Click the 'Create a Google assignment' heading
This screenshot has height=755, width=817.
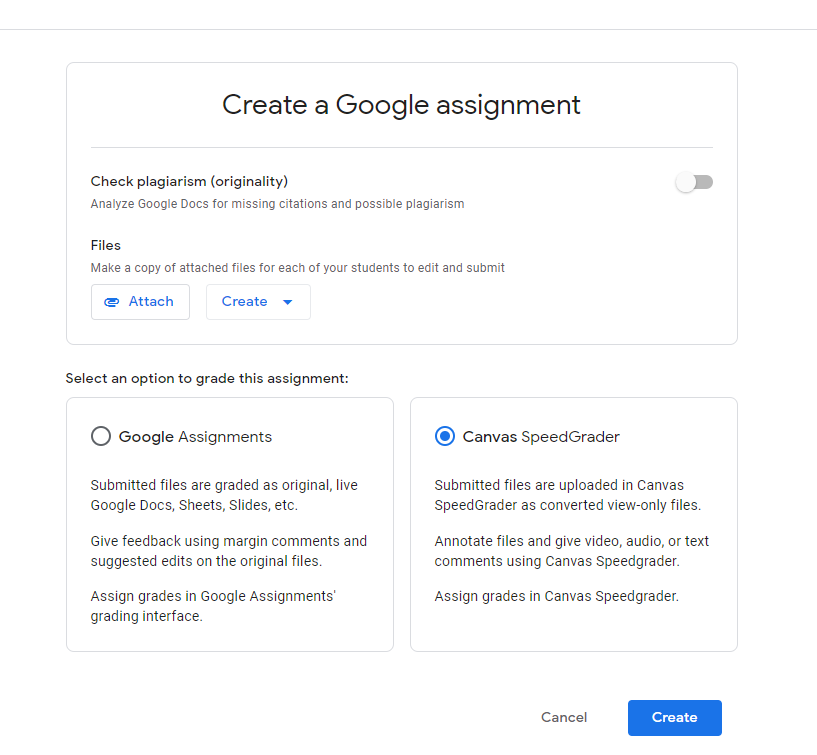tap(401, 105)
